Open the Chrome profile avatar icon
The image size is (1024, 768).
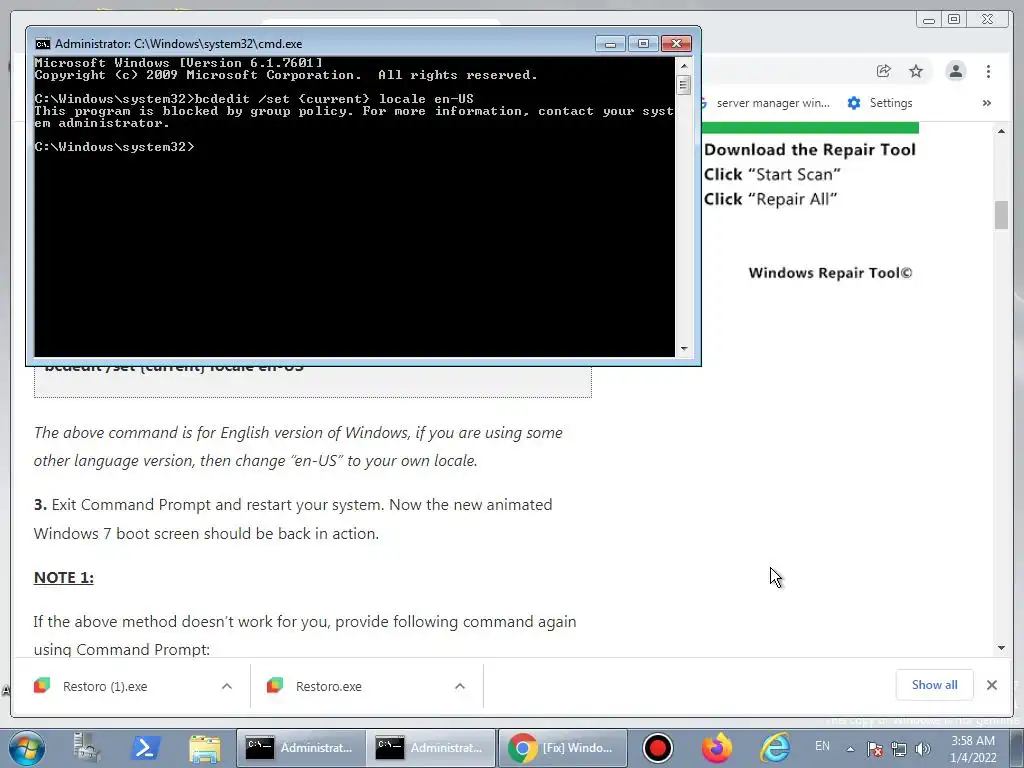click(955, 71)
